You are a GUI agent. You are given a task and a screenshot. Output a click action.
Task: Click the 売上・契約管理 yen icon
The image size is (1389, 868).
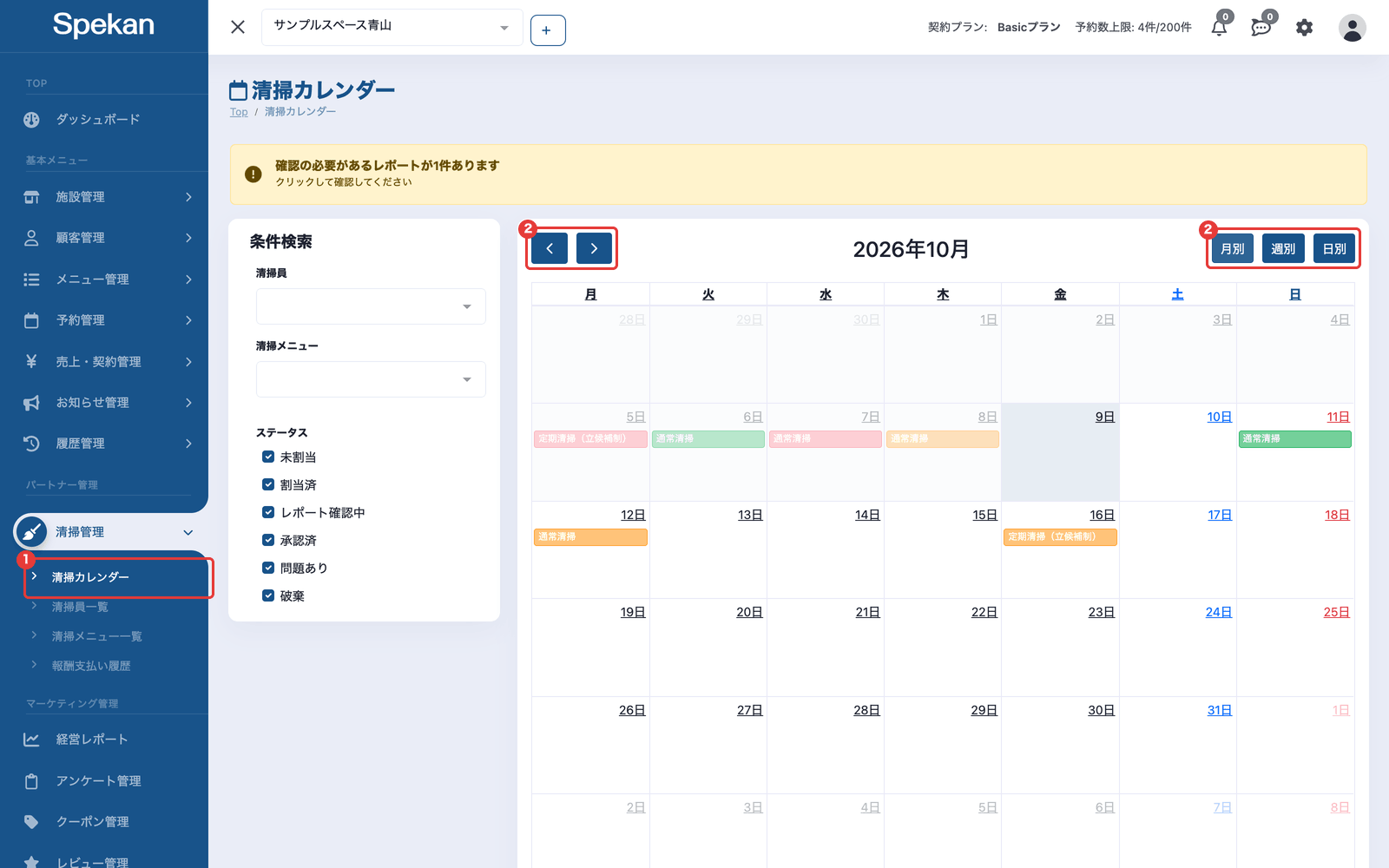click(31, 361)
